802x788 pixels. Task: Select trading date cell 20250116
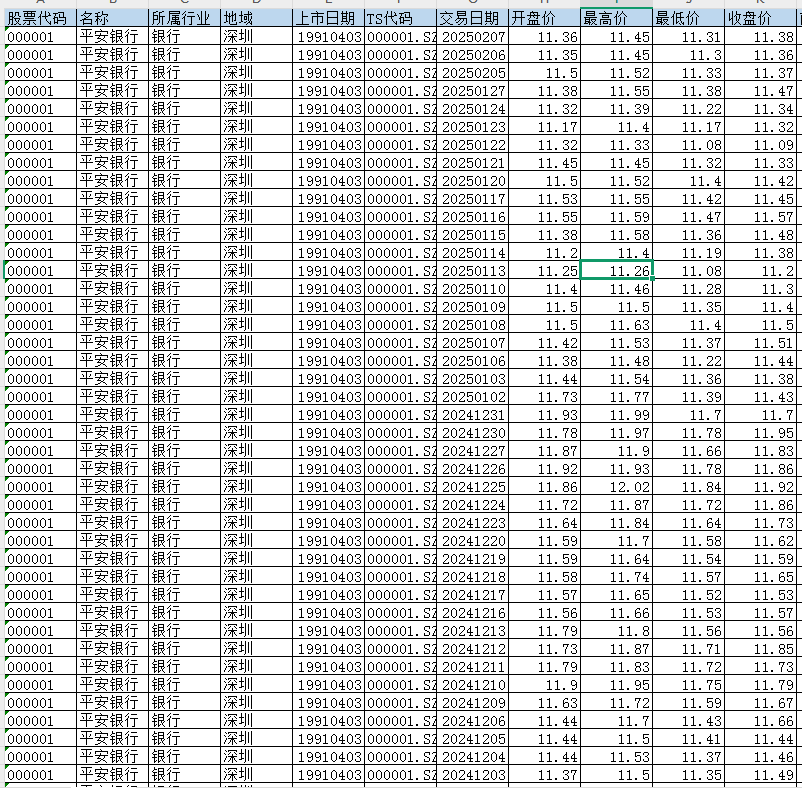[473, 217]
